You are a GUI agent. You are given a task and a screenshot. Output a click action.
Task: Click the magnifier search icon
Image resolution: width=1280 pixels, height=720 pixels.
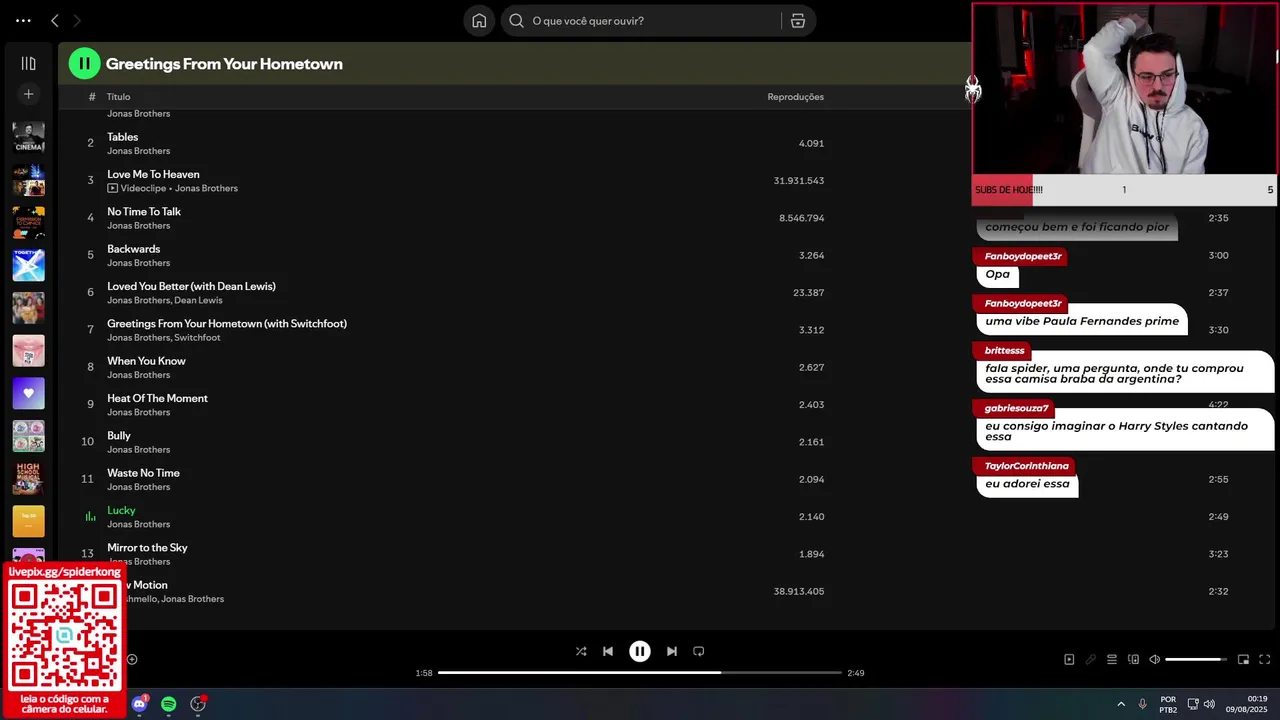pyautogui.click(x=517, y=20)
